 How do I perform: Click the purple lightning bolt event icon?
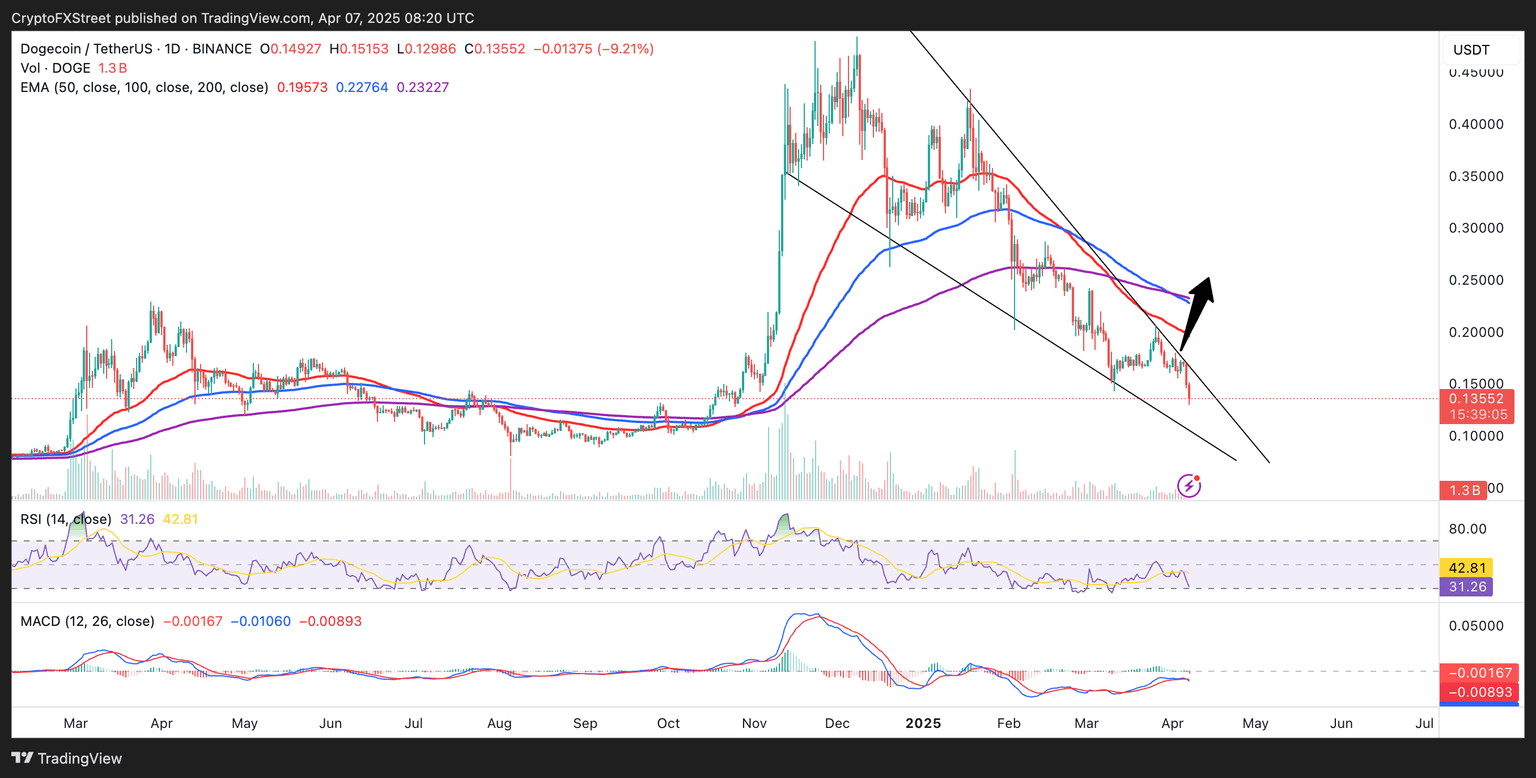click(x=1190, y=486)
